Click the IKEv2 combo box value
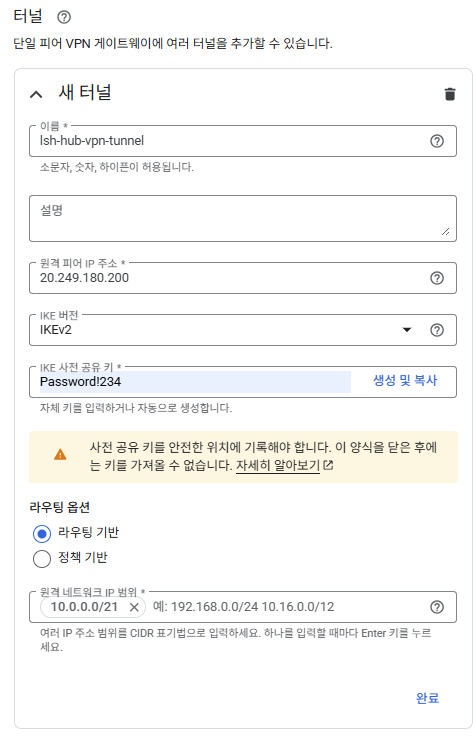 click(216, 330)
